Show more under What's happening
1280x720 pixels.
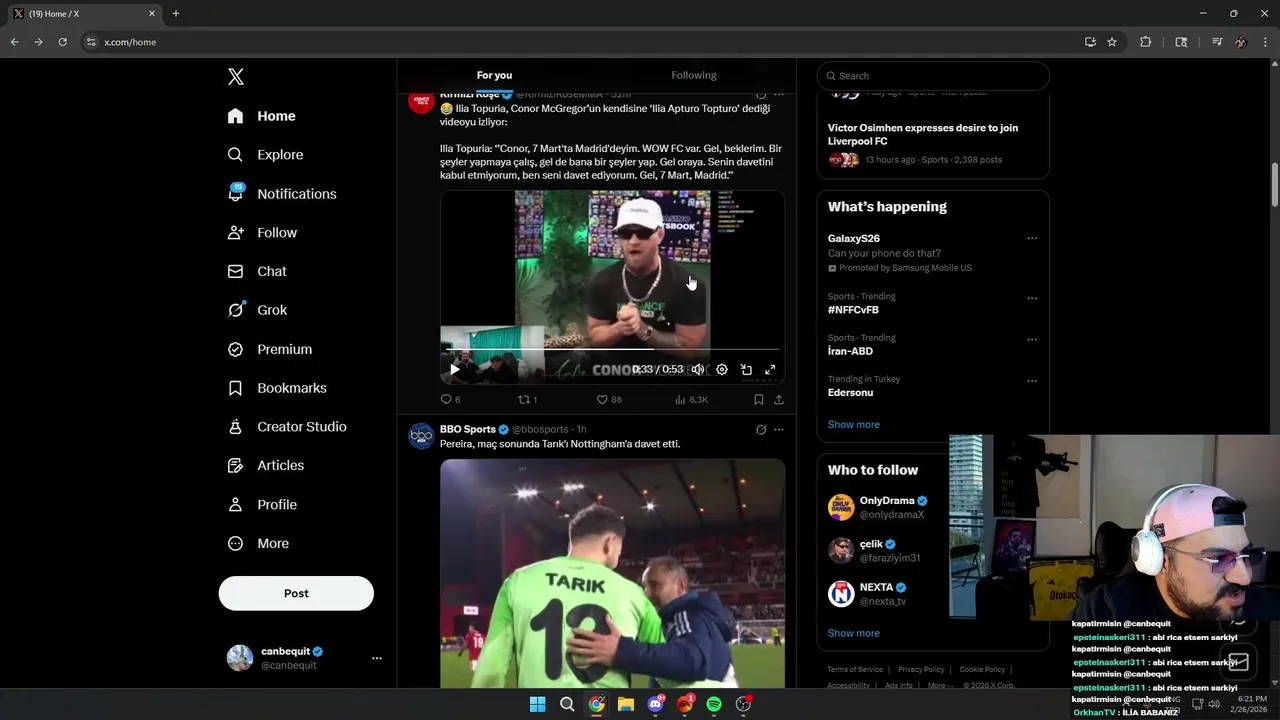tap(853, 425)
